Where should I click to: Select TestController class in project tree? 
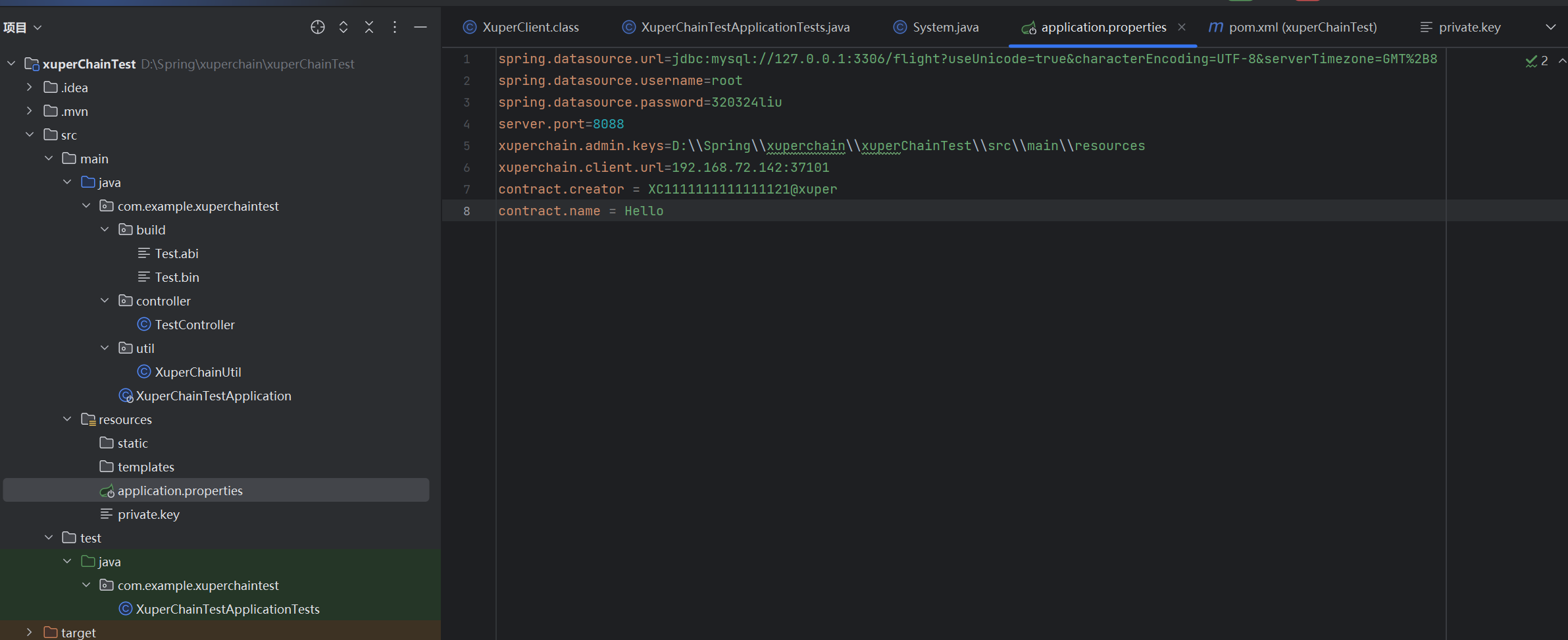pyautogui.click(x=194, y=325)
